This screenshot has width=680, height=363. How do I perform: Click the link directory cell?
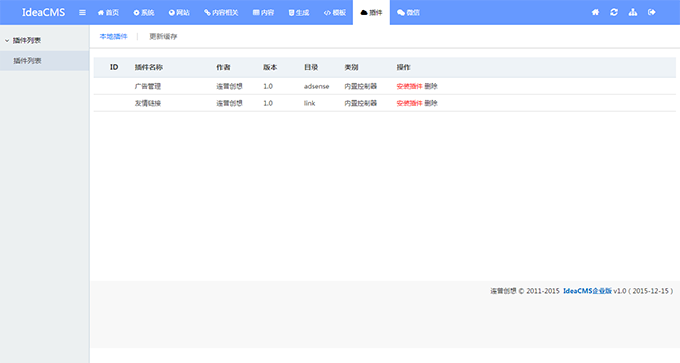310,103
